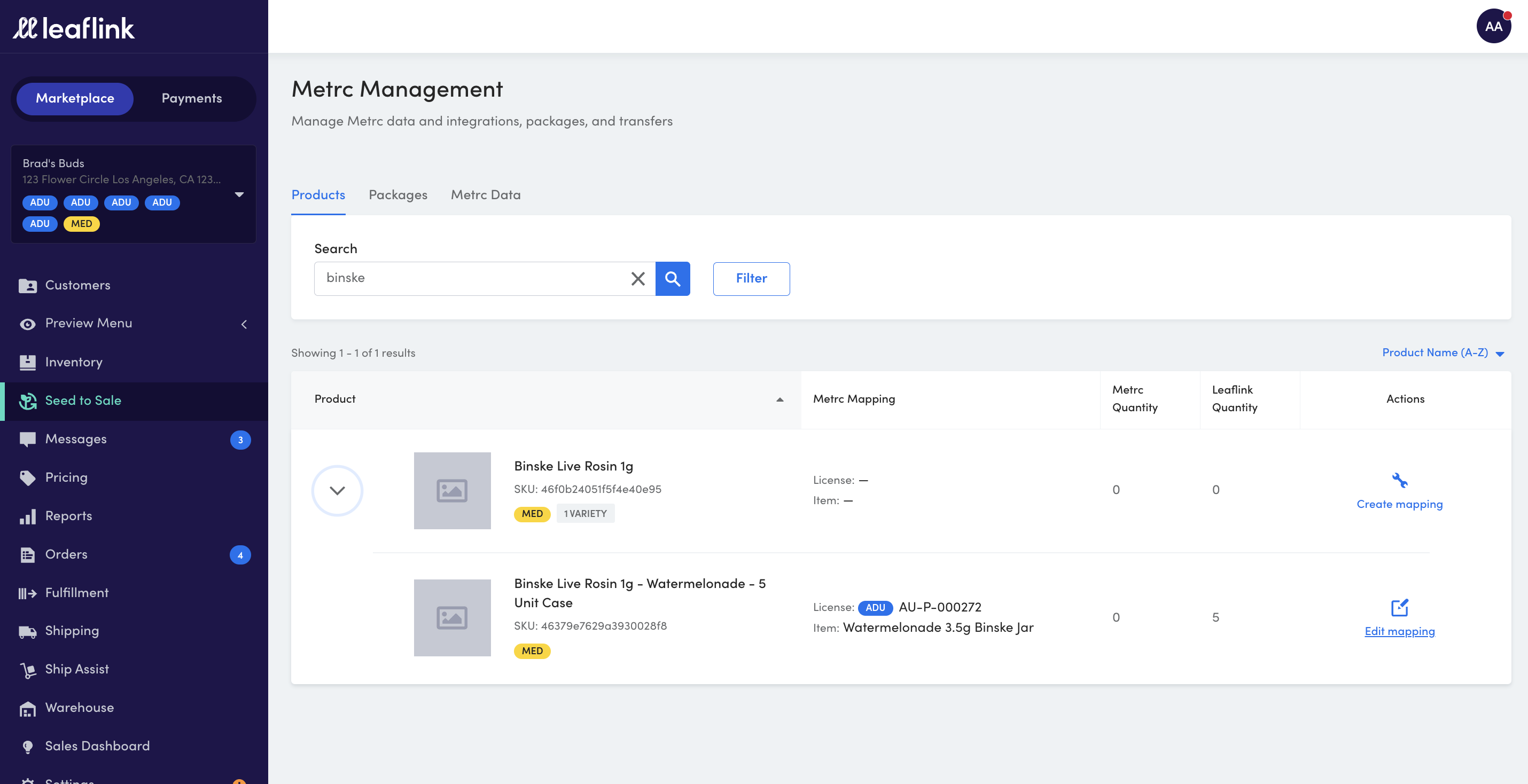Click the 1 VARIETY tag
Image resolution: width=1528 pixels, height=784 pixels.
pos(585,514)
